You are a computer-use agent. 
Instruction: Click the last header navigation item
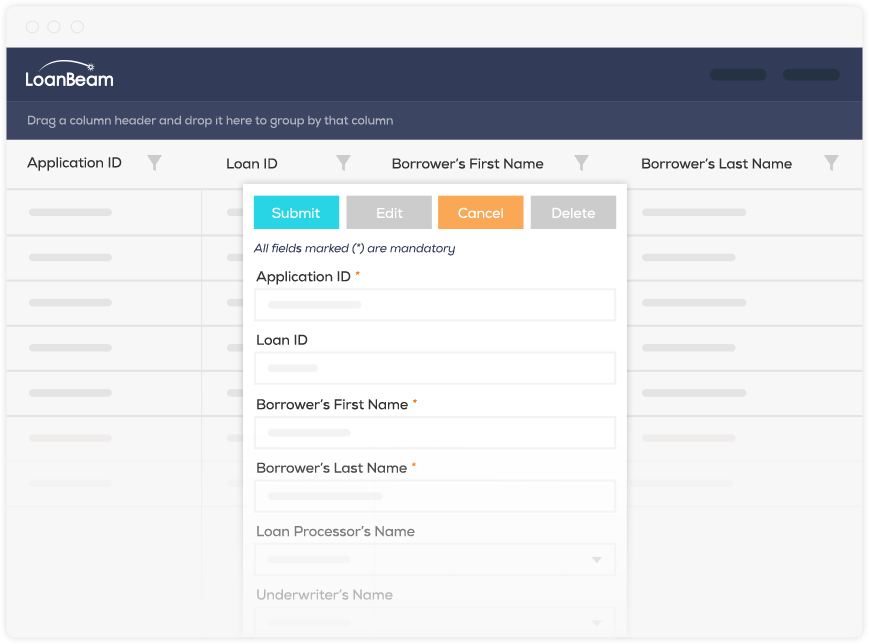click(811, 75)
